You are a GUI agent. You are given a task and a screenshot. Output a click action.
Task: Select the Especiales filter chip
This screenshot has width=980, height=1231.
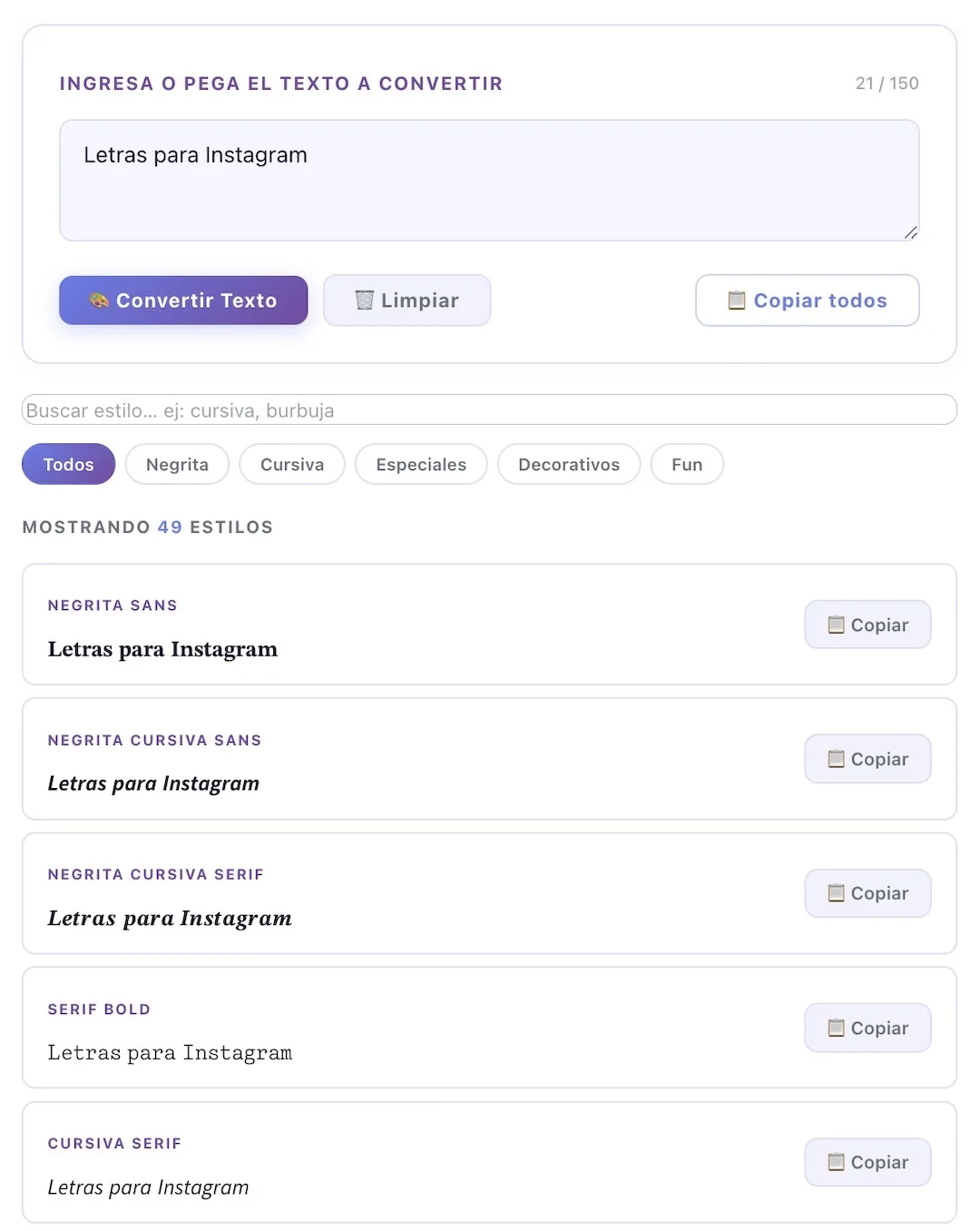click(421, 464)
